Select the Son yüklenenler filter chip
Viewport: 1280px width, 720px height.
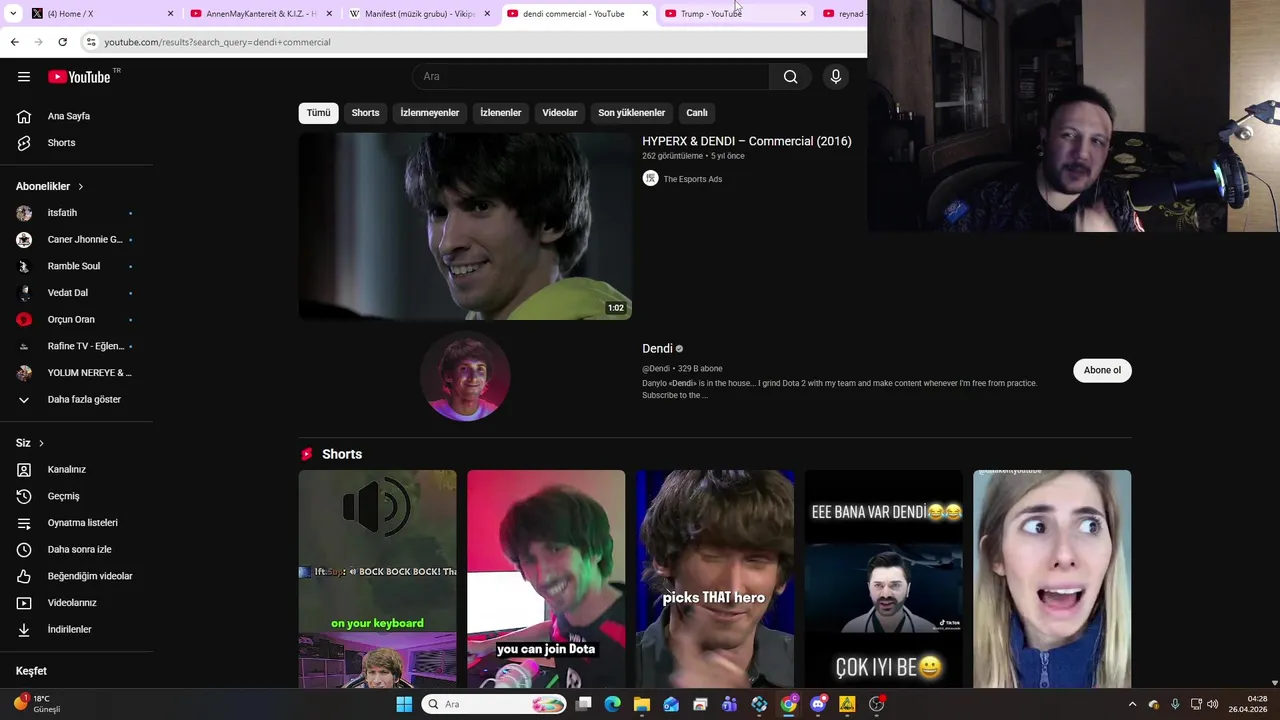coord(631,113)
